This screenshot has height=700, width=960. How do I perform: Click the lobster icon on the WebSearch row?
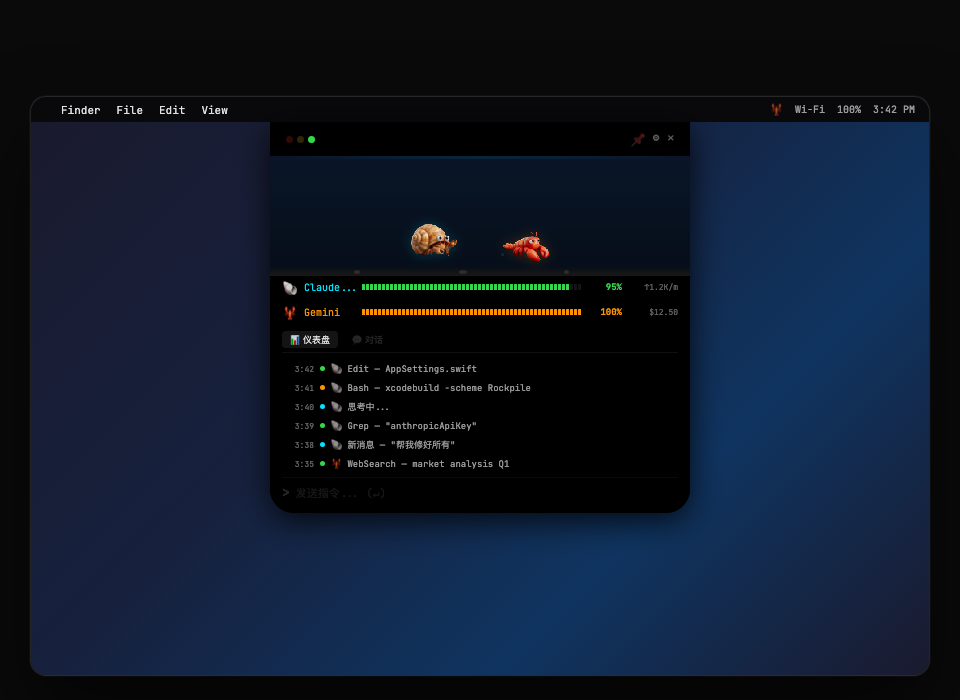pyautogui.click(x=336, y=464)
